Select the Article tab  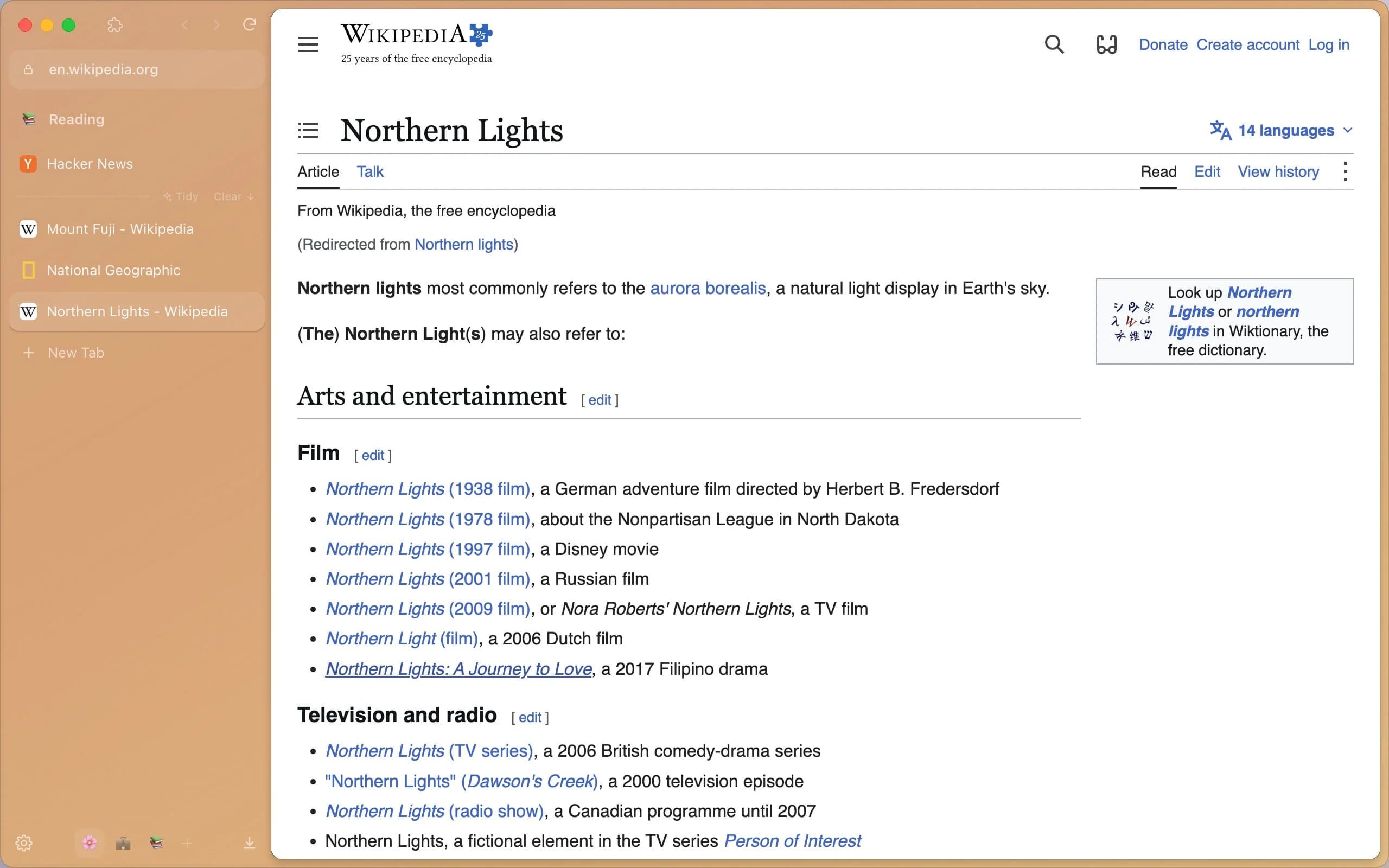coord(318,171)
